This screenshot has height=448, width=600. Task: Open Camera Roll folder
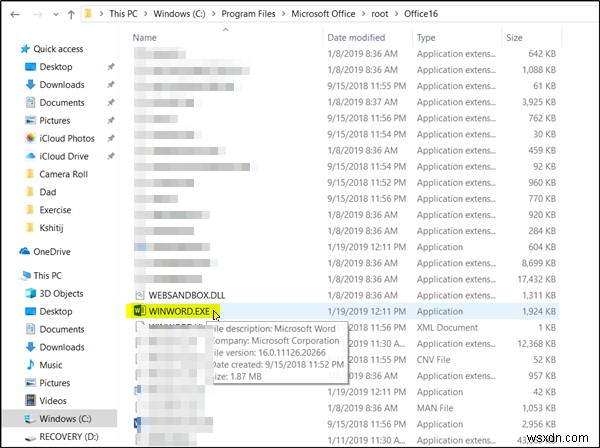(64, 174)
